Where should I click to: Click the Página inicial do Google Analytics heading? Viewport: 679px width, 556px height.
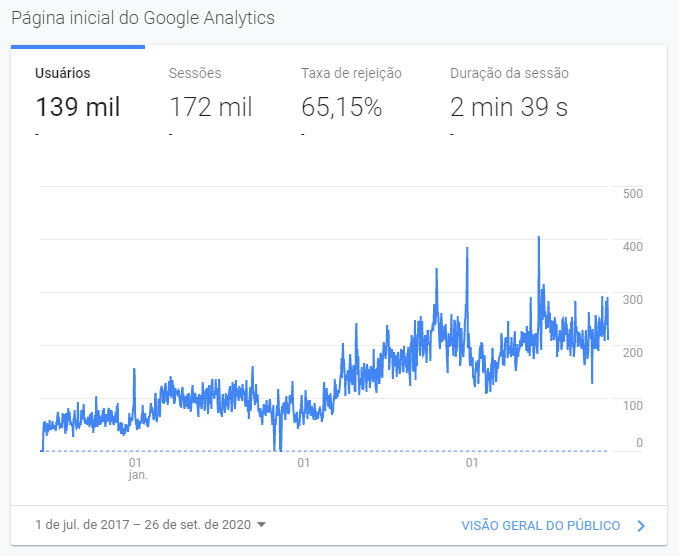click(x=143, y=19)
